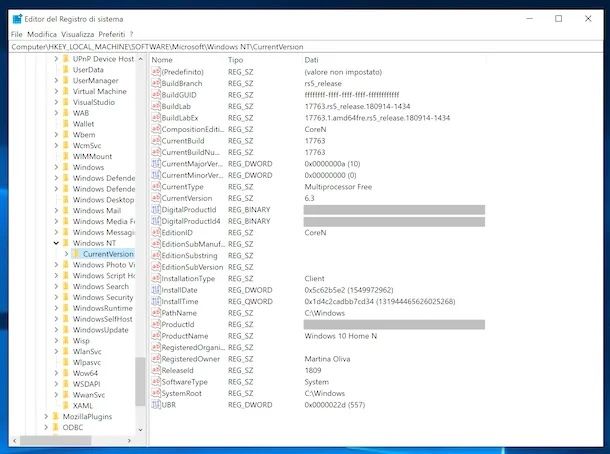
Task: Click the tree horizontal scroll right arrow
Action: pyautogui.click(x=129, y=440)
